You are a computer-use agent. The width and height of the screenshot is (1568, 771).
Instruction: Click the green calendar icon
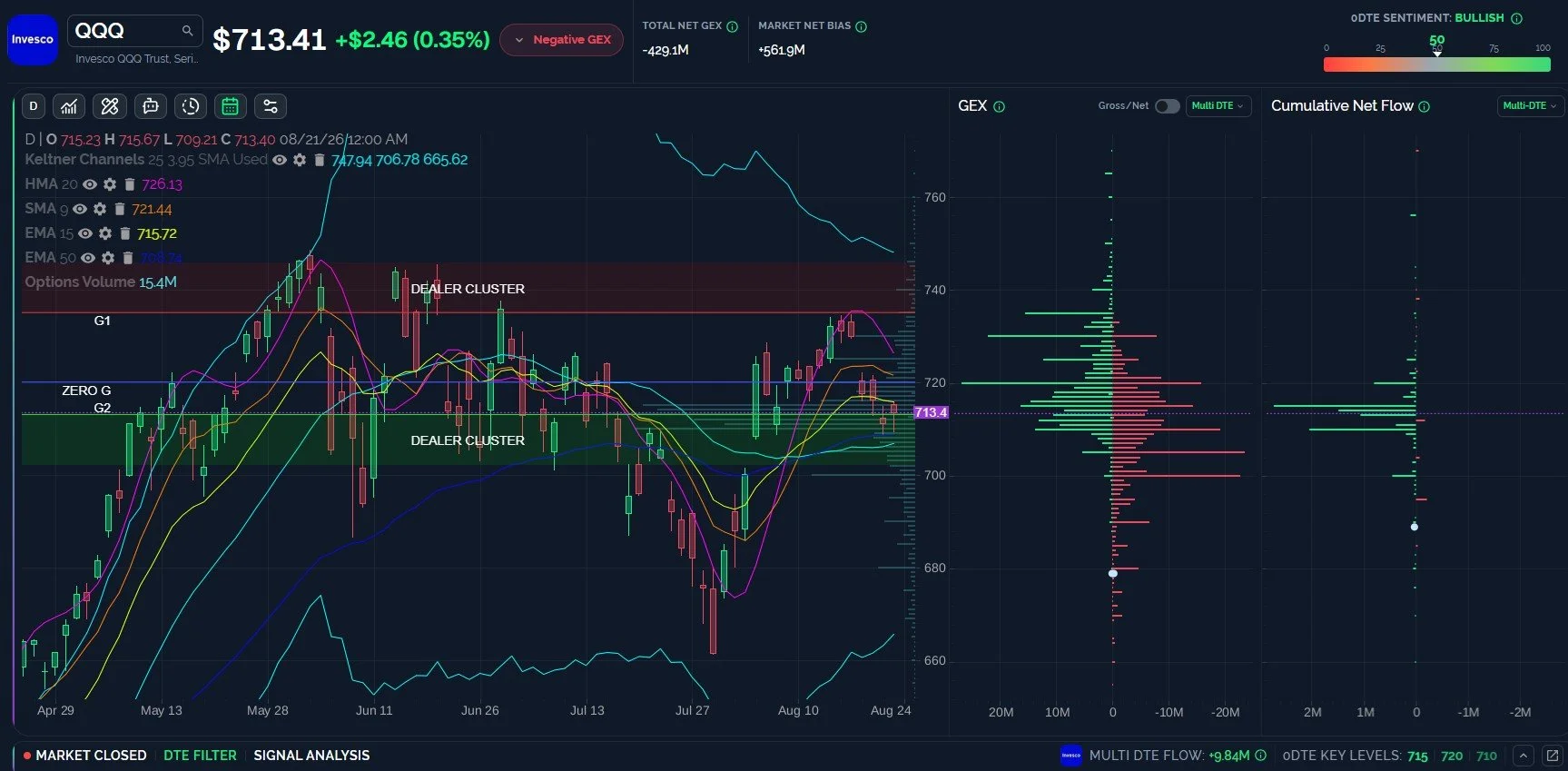pos(231,106)
